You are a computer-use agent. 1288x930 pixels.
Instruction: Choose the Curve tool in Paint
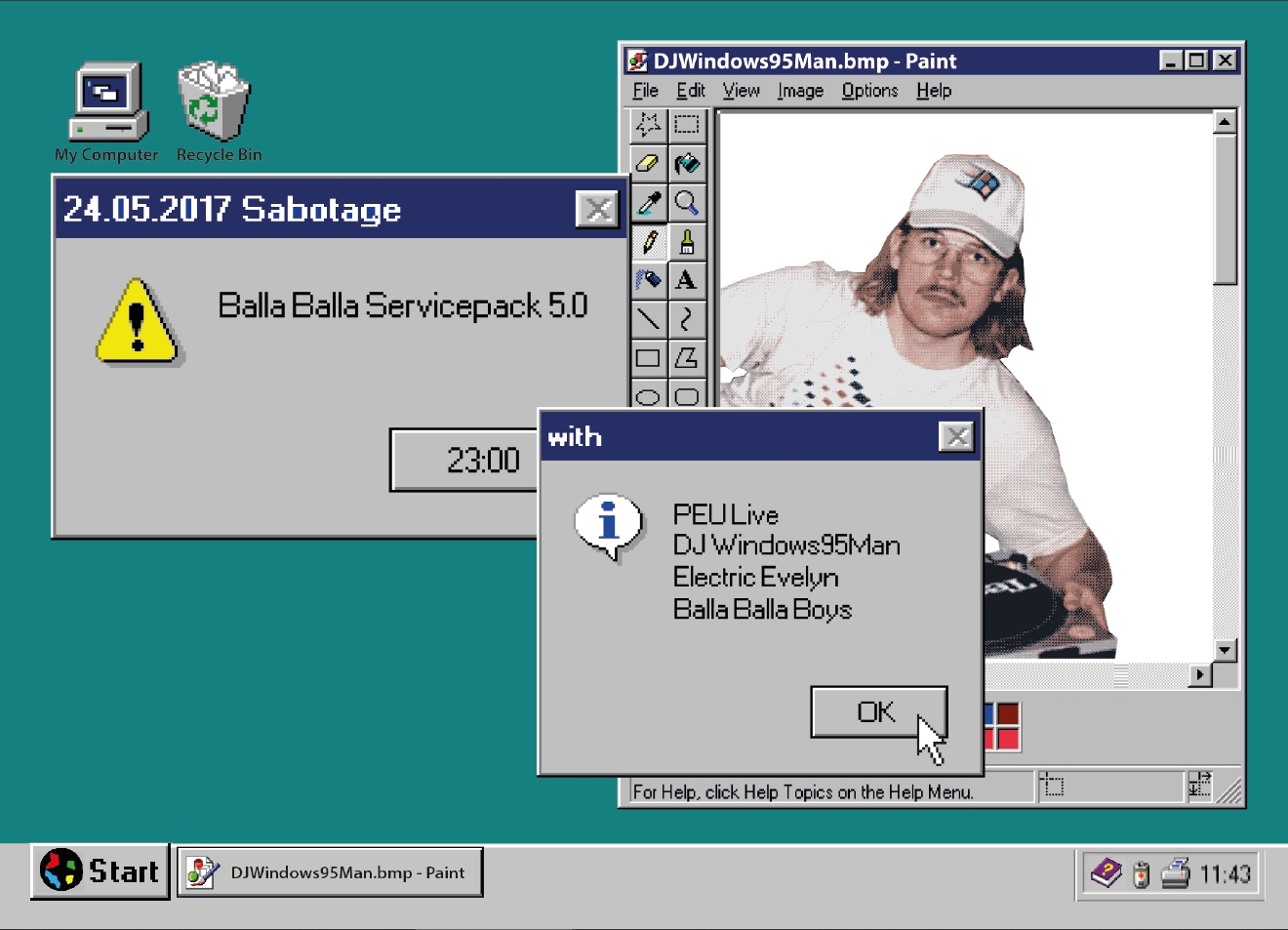pyautogui.click(x=687, y=319)
